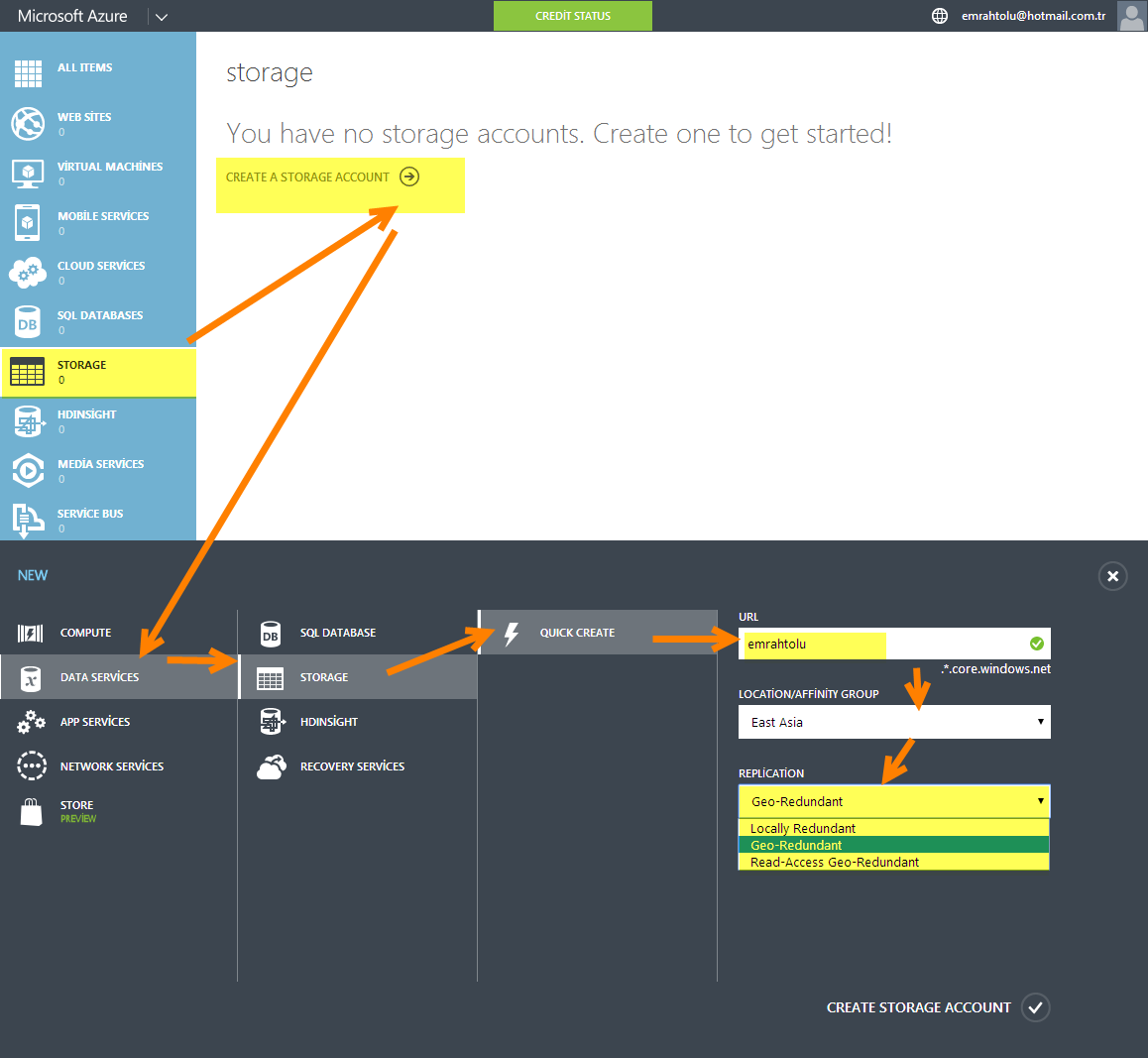
Task: Choose Locally Redundant replication option
Action: point(894,828)
